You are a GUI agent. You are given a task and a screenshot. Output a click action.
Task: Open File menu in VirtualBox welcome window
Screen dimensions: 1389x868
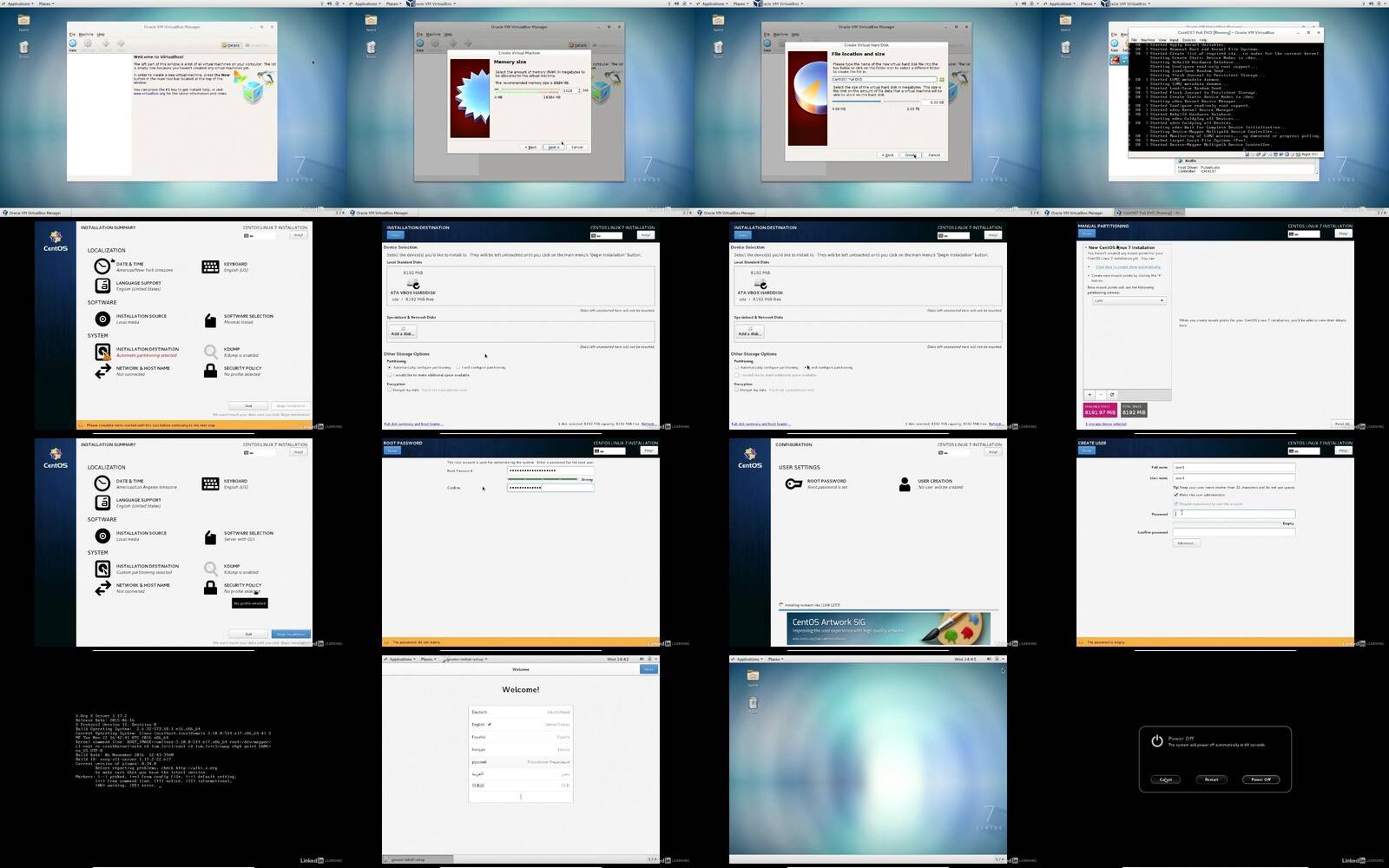tap(73, 35)
